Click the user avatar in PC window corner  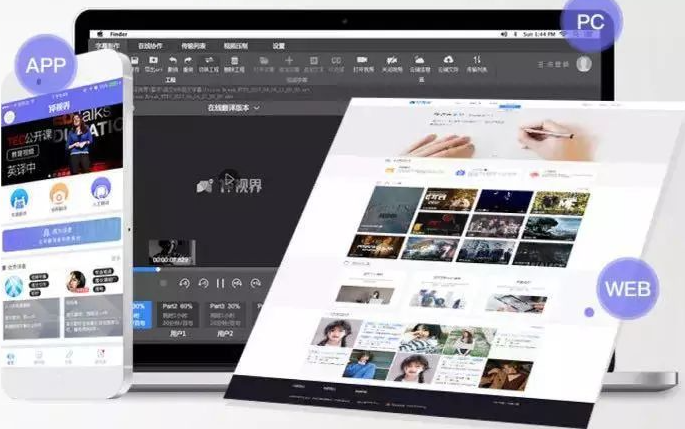pyautogui.click(x=584, y=64)
